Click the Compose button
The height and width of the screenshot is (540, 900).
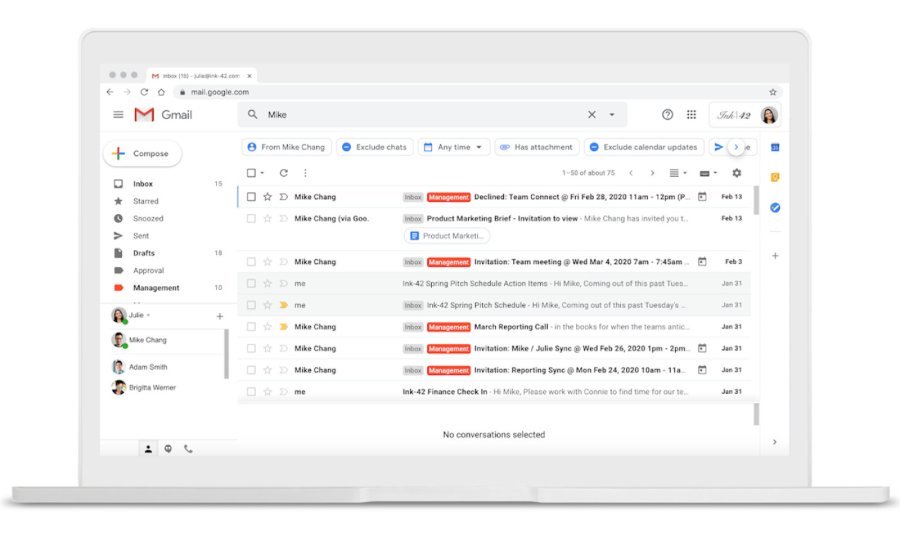[x=143, y=154]
